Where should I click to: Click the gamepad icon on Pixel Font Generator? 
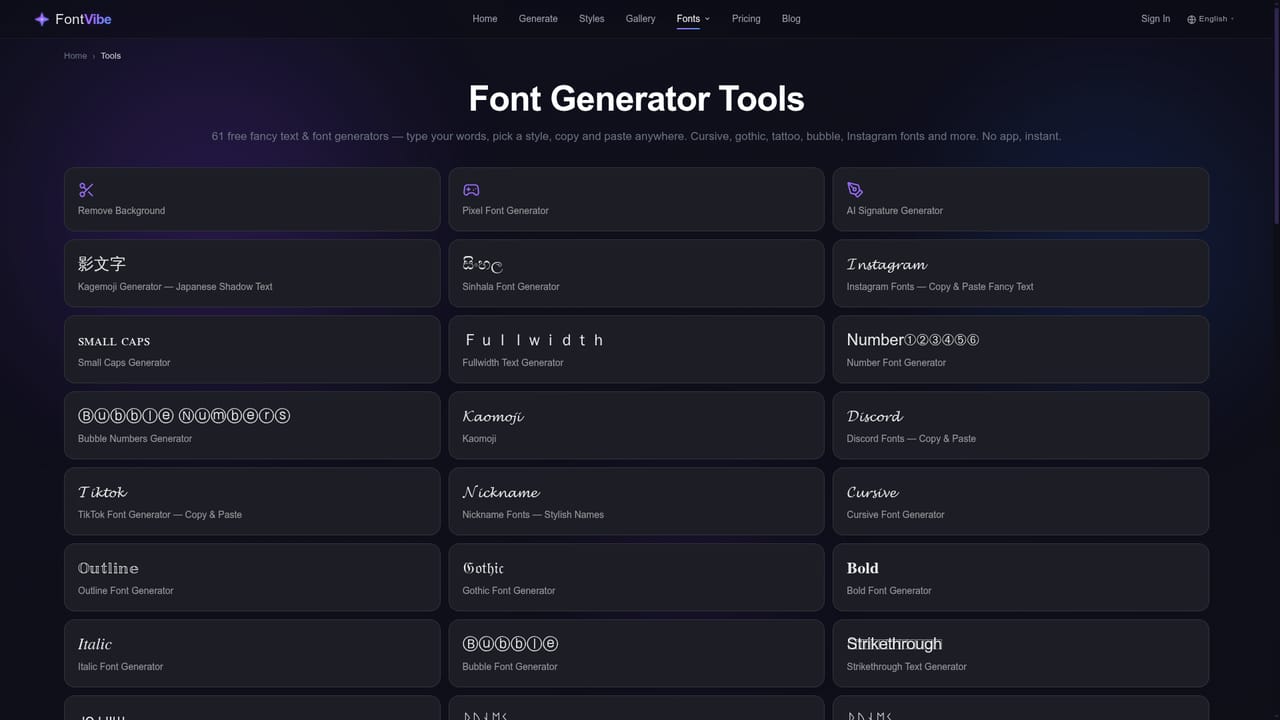point(471,190)
